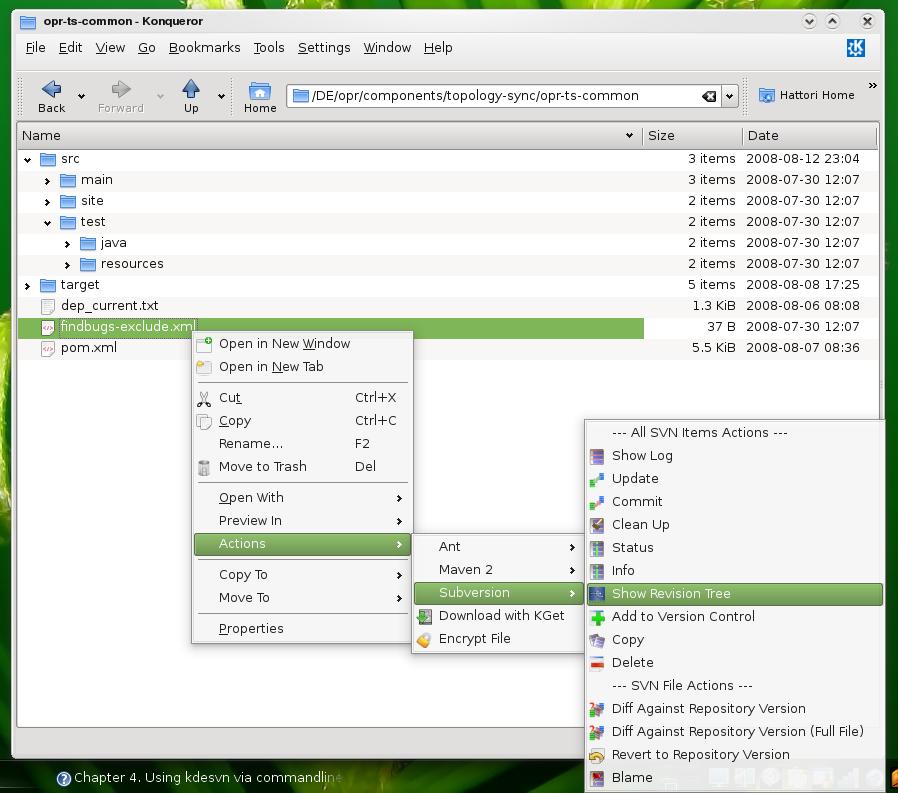Choose the SVN Status action
This screenshot has width=898, height=793.
pos(734,547)
